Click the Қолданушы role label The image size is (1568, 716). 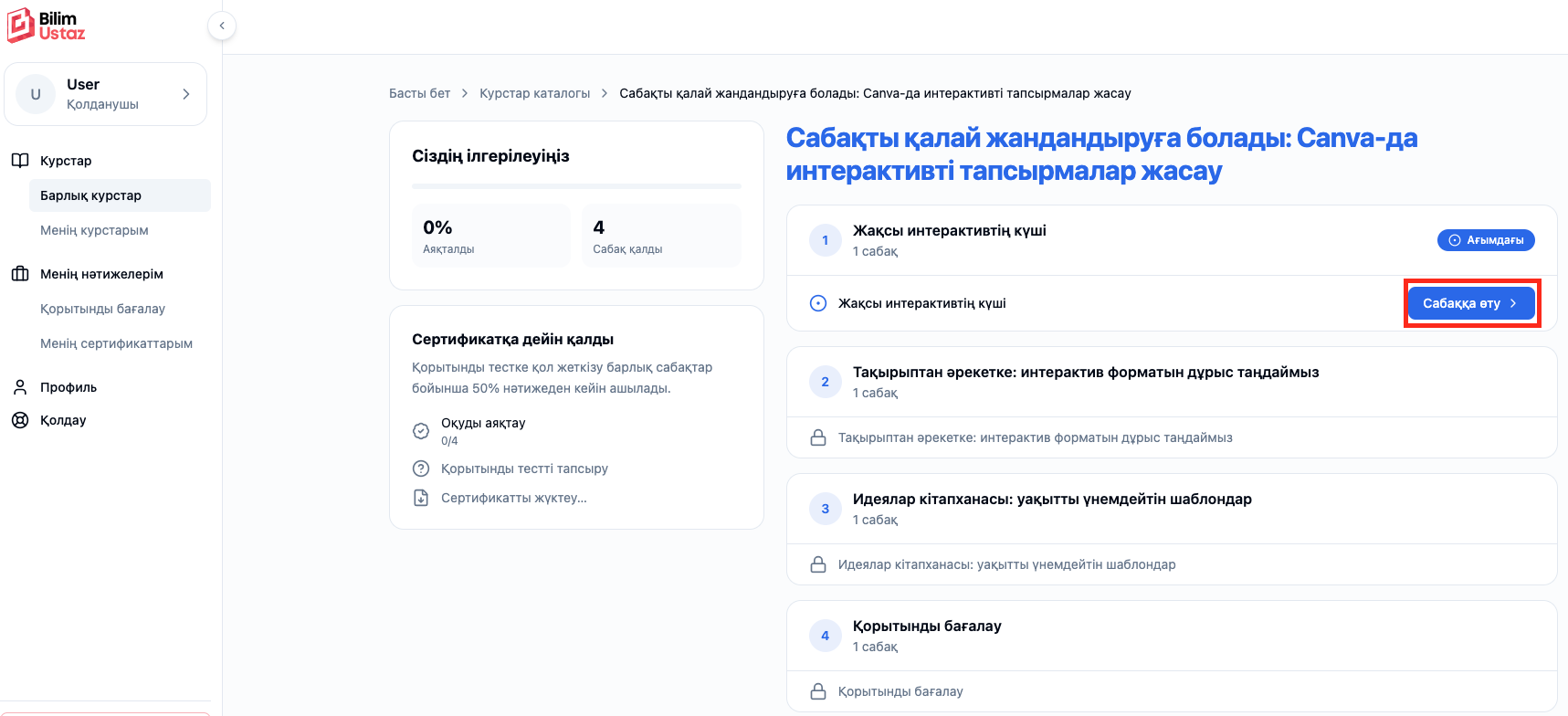[102, 104]
